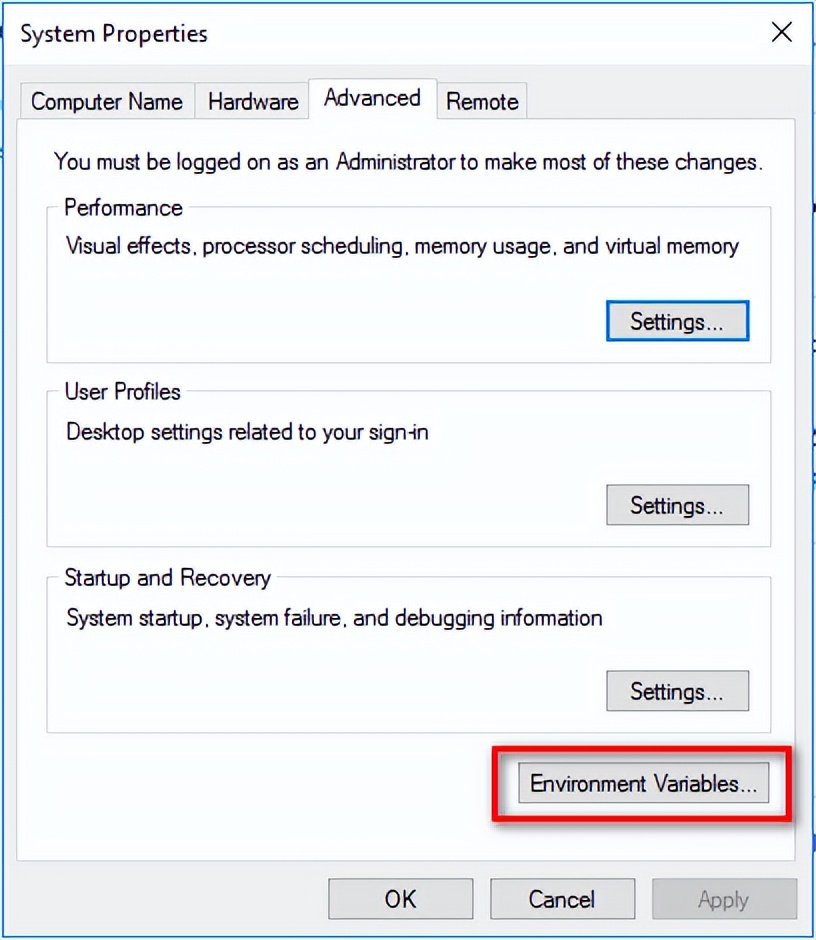
Task: Select the Advanced tab
Action: click(372, 98)
